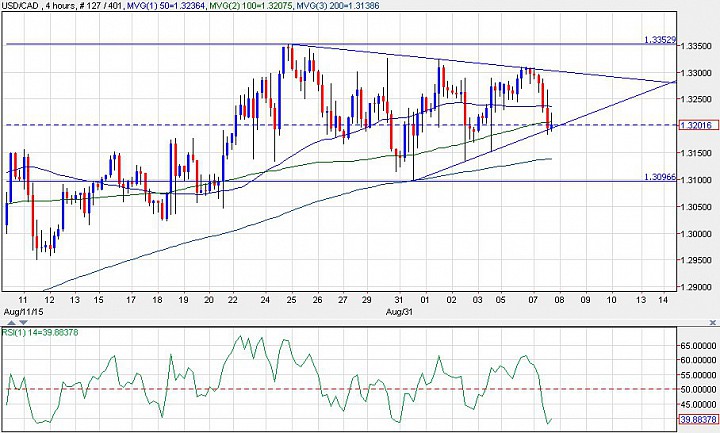The width and height of the screenshot is (720, 433).
Task: Click the RSI(1) 14=39.88378 indicator label
Action: (40, 332)
